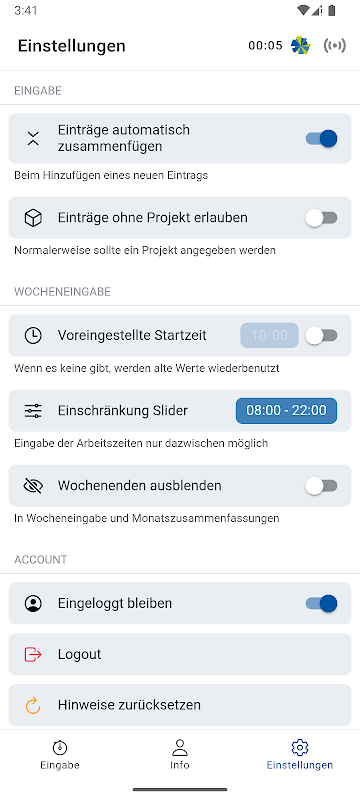The height and width of the screenshot is (800, 360).
Task: Open the colorful pinwheel logo icon
Action: [300, 45]
